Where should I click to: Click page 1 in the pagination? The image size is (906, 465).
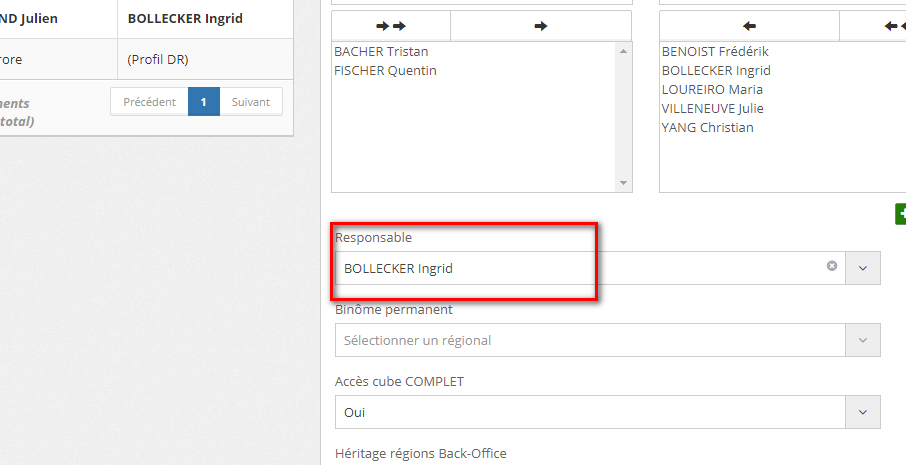tap(203, 102)
